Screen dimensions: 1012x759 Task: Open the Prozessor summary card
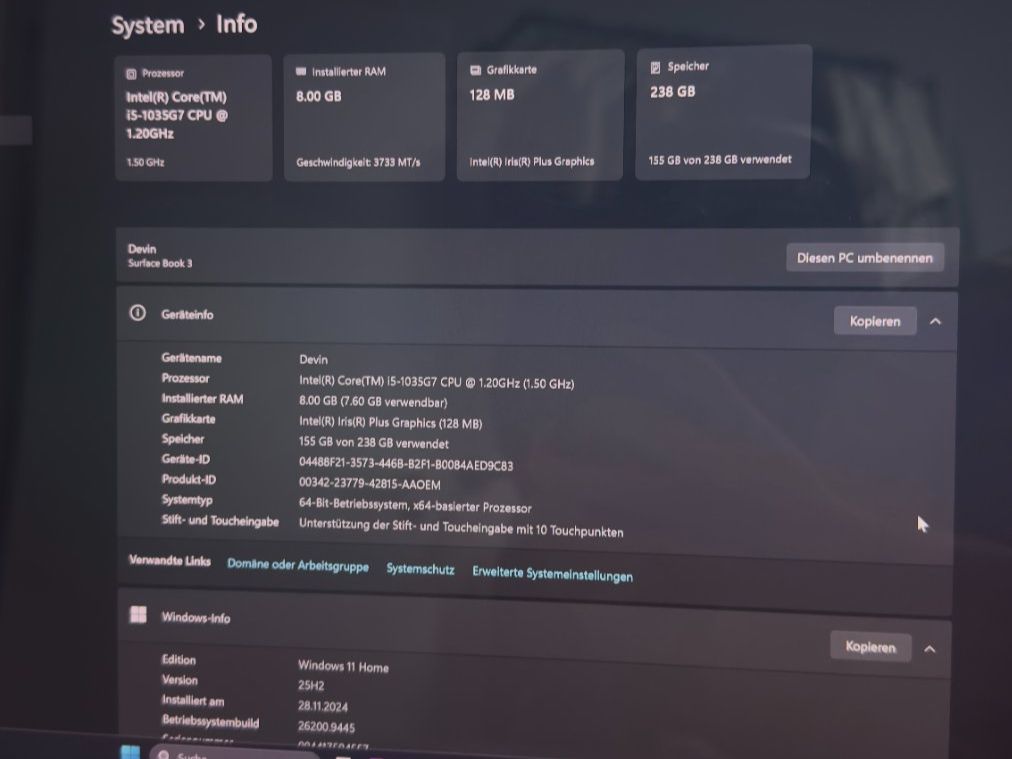click(194, 117)
